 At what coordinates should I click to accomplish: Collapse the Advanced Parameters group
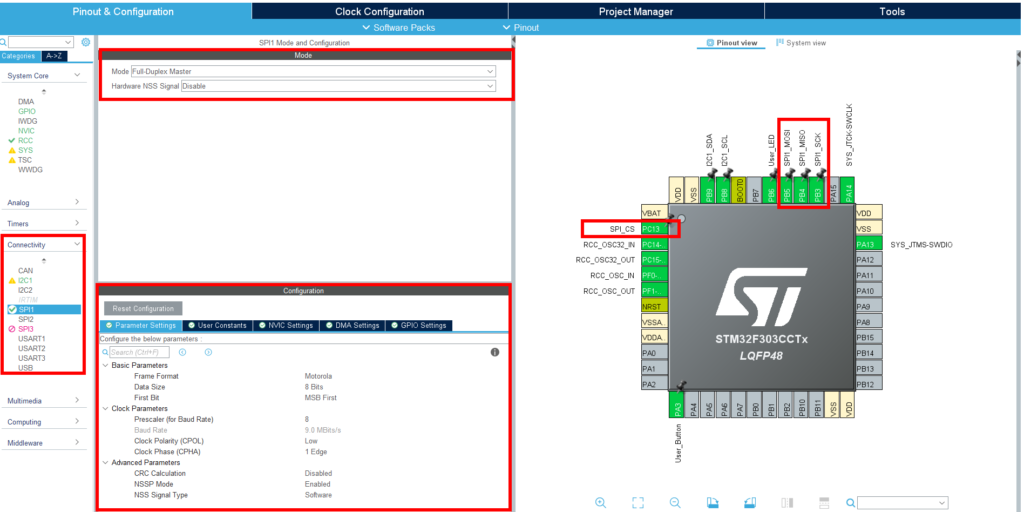(x=105, y=462)
